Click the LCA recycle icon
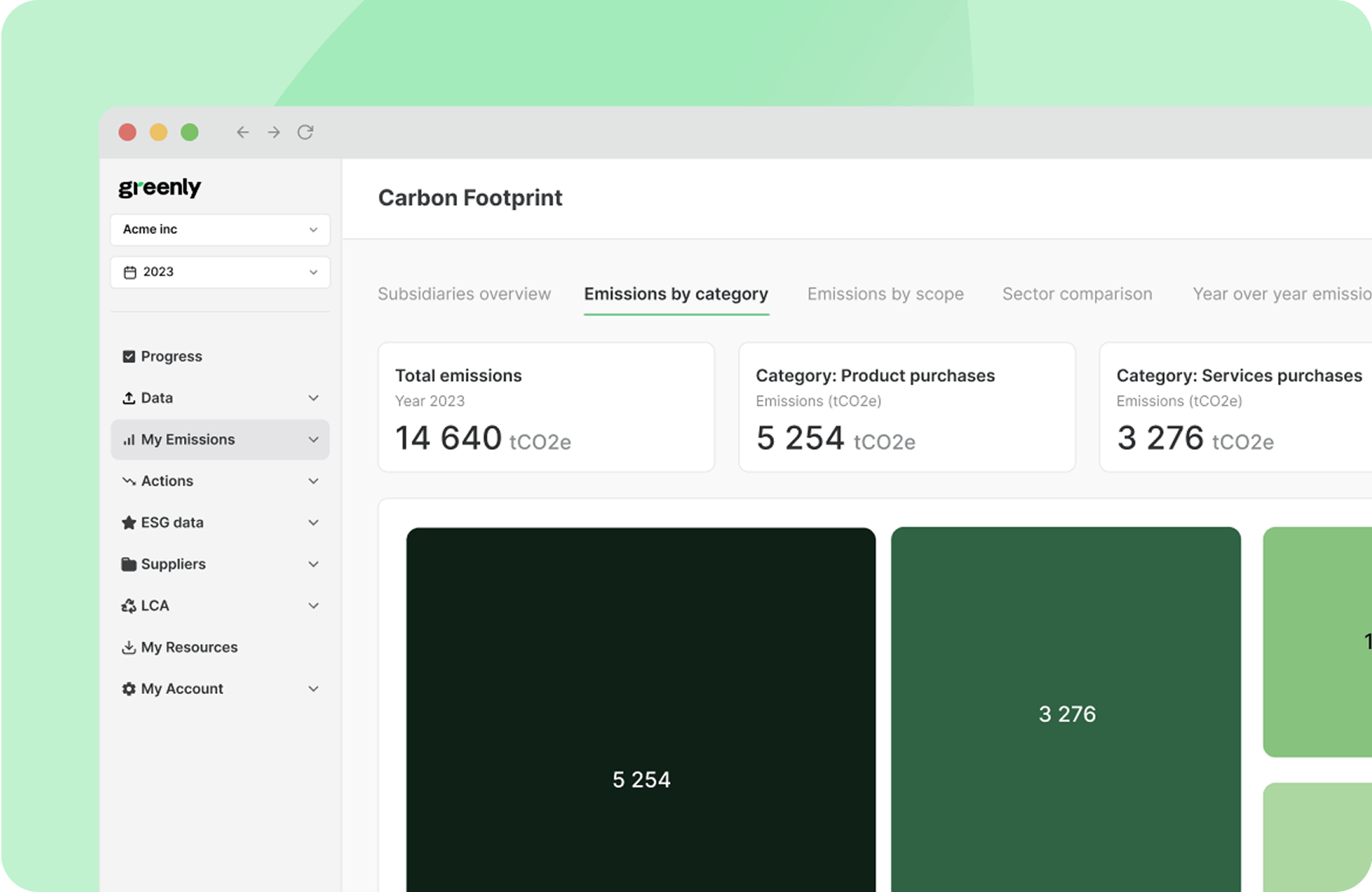Screen dimensions: 1372x892 [x=129, y=606]
